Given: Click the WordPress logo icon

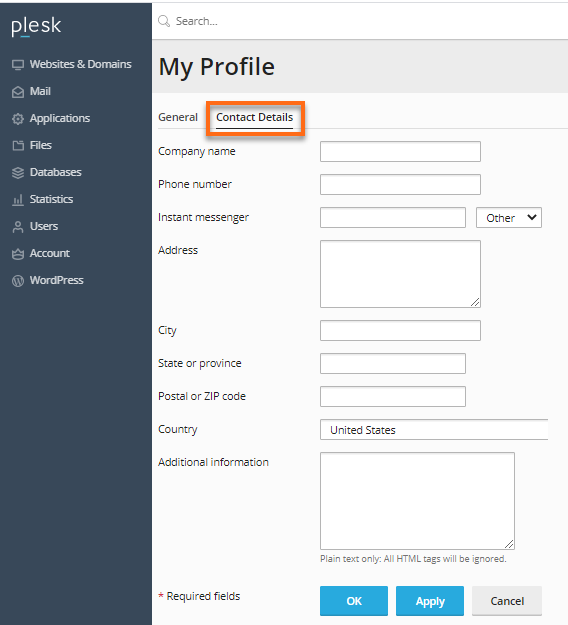Looking at the screenshot, I should pos(18,281).
